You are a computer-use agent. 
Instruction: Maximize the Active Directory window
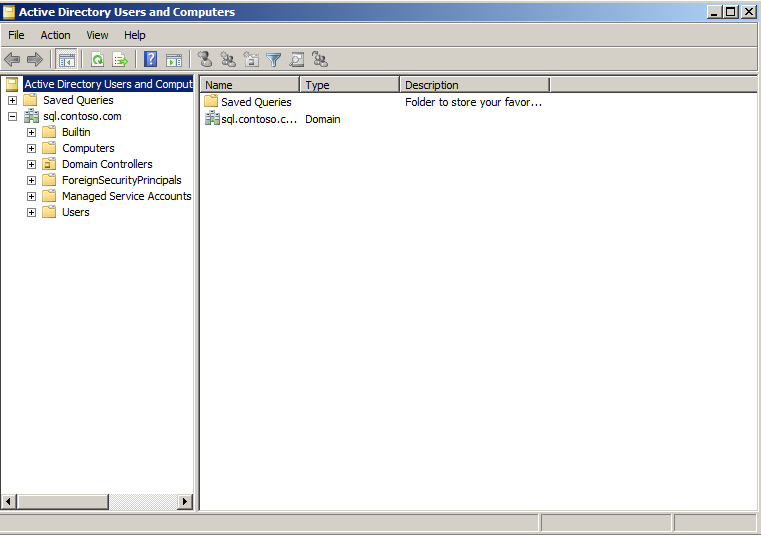pos(730,12)
